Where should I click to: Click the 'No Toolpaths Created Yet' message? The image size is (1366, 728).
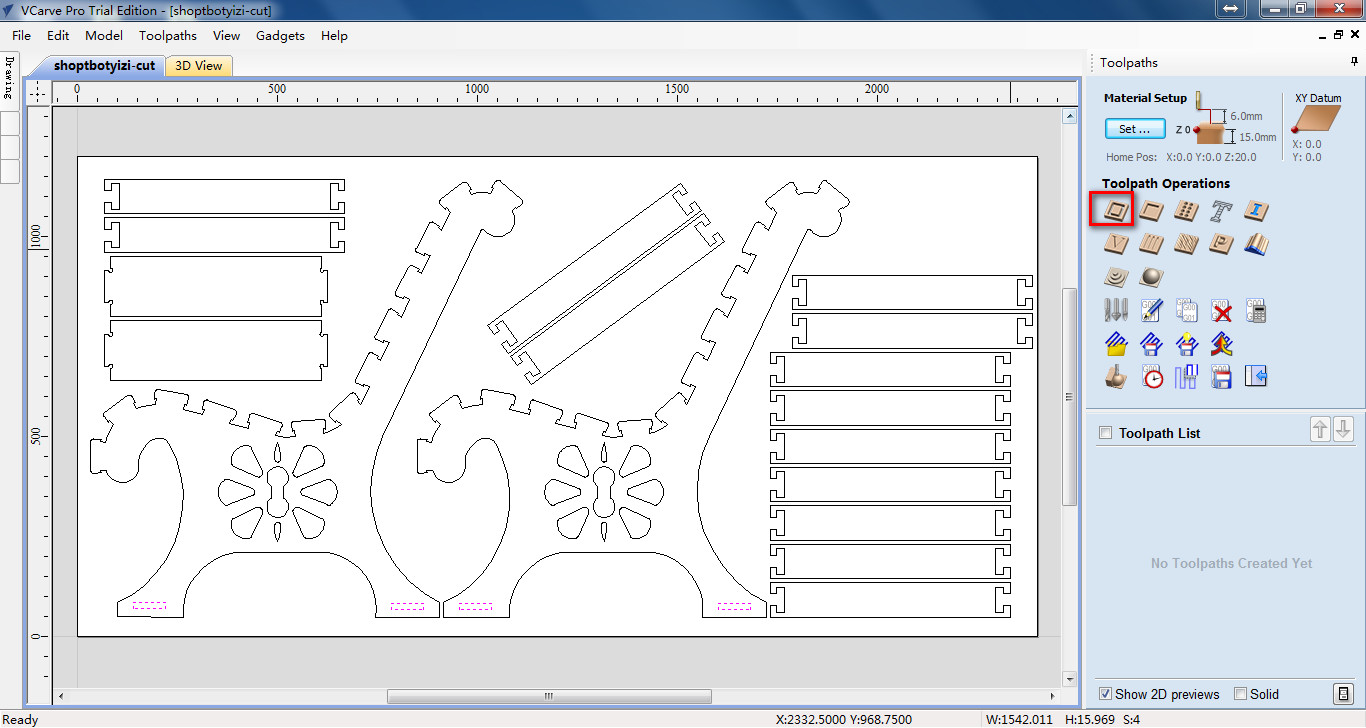pos(1231,563)
